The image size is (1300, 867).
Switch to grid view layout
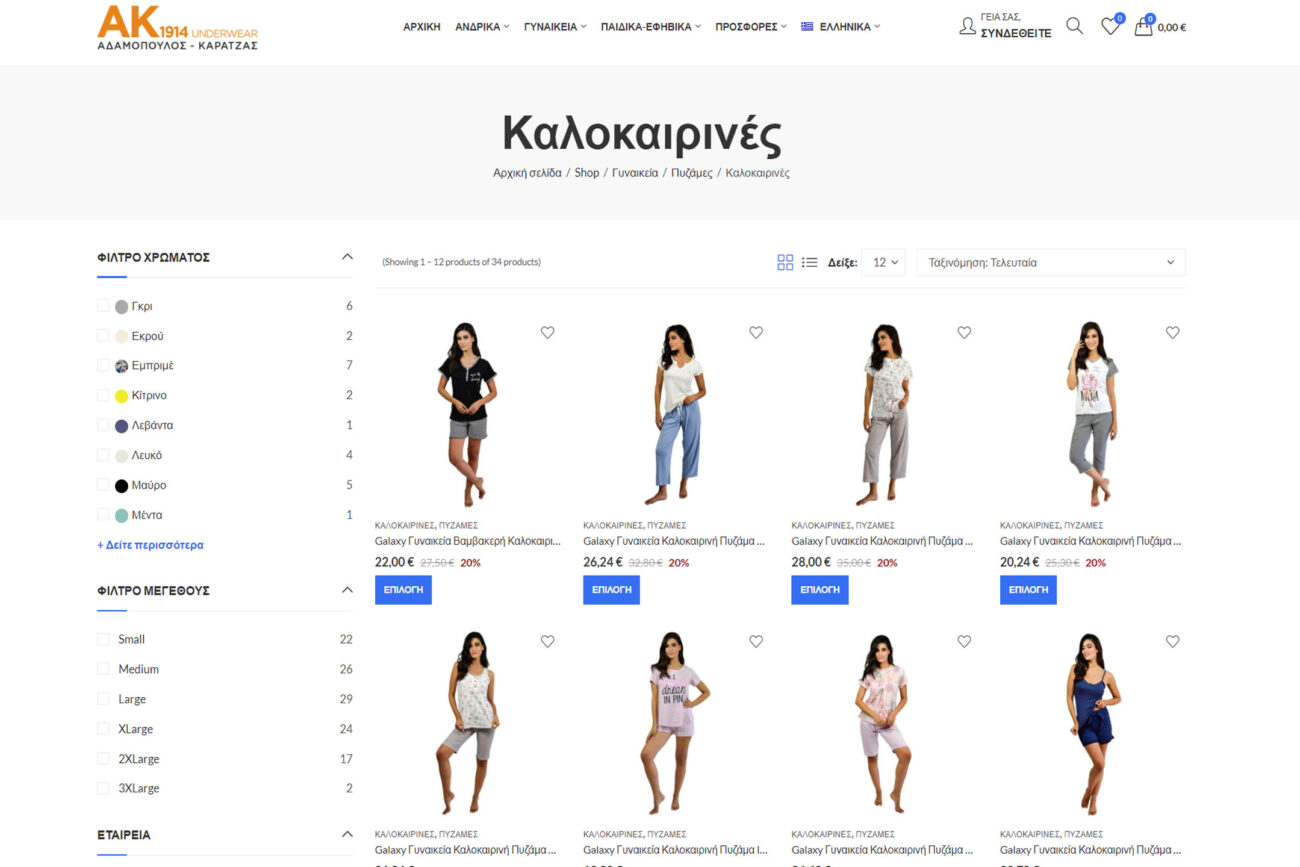(785, 262)
